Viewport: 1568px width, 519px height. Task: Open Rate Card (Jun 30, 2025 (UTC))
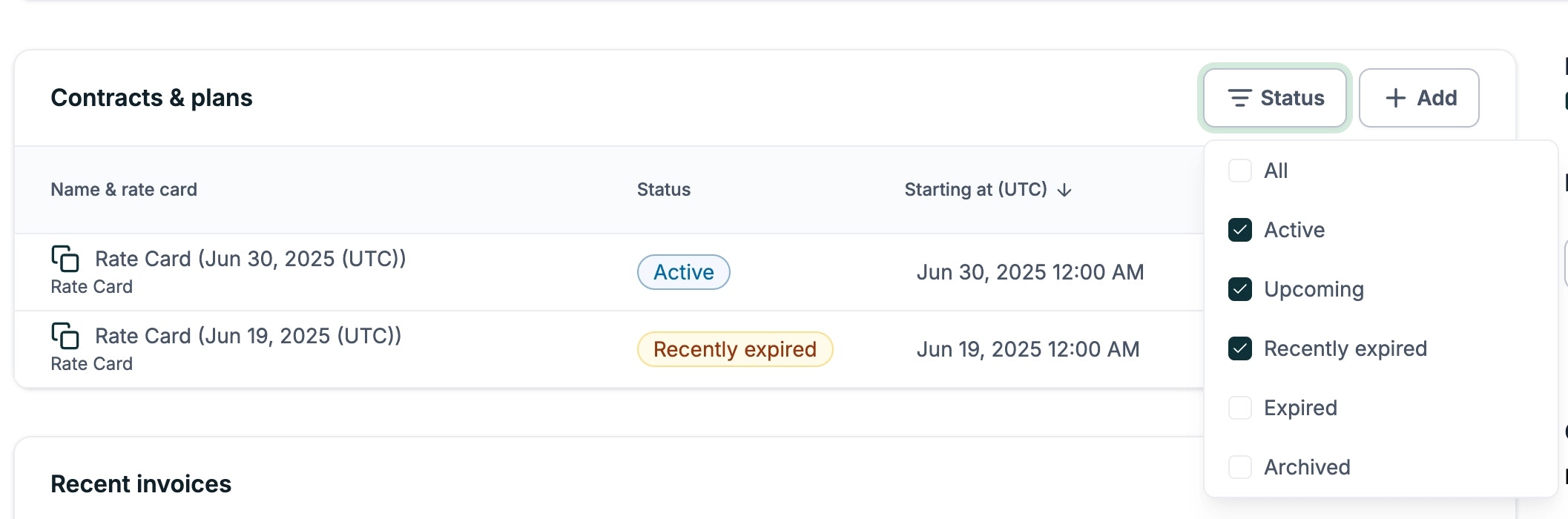(x=250, y=259)
